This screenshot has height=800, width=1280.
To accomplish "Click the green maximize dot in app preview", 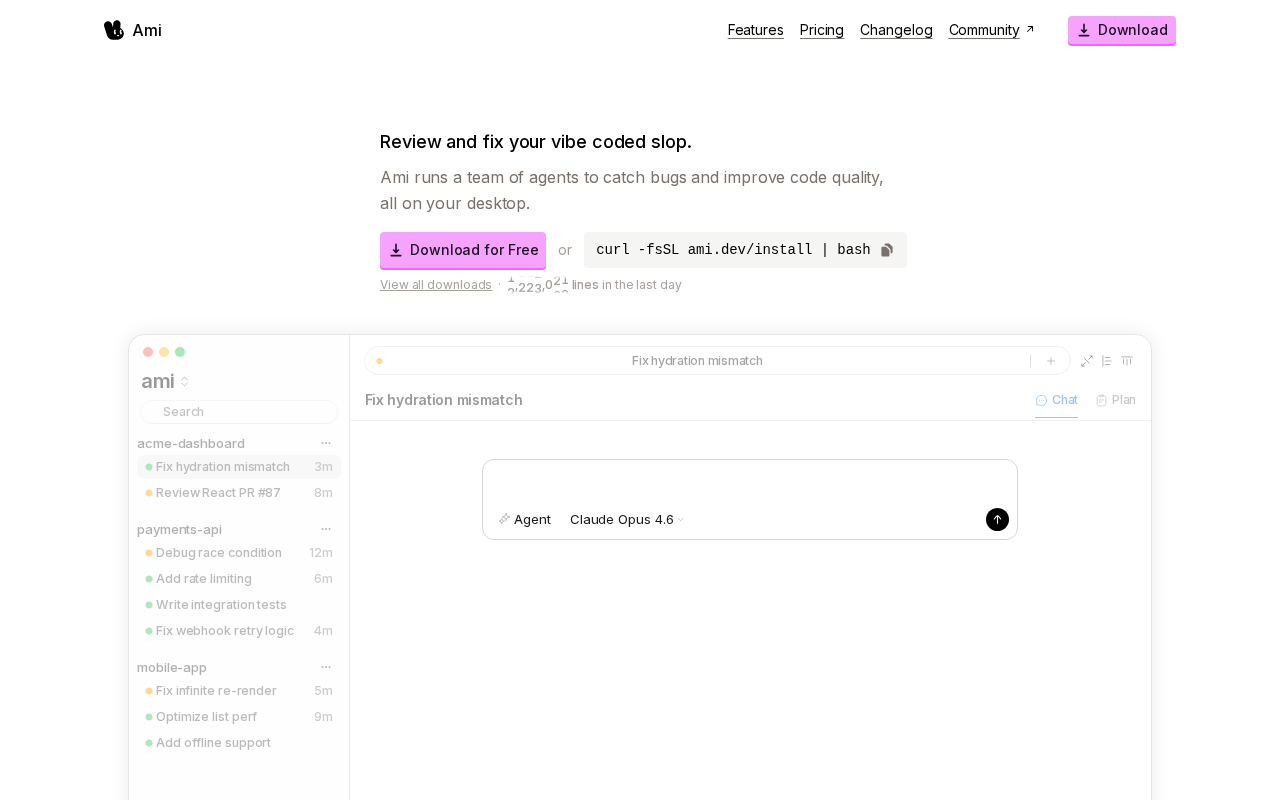I will [180, 352].
